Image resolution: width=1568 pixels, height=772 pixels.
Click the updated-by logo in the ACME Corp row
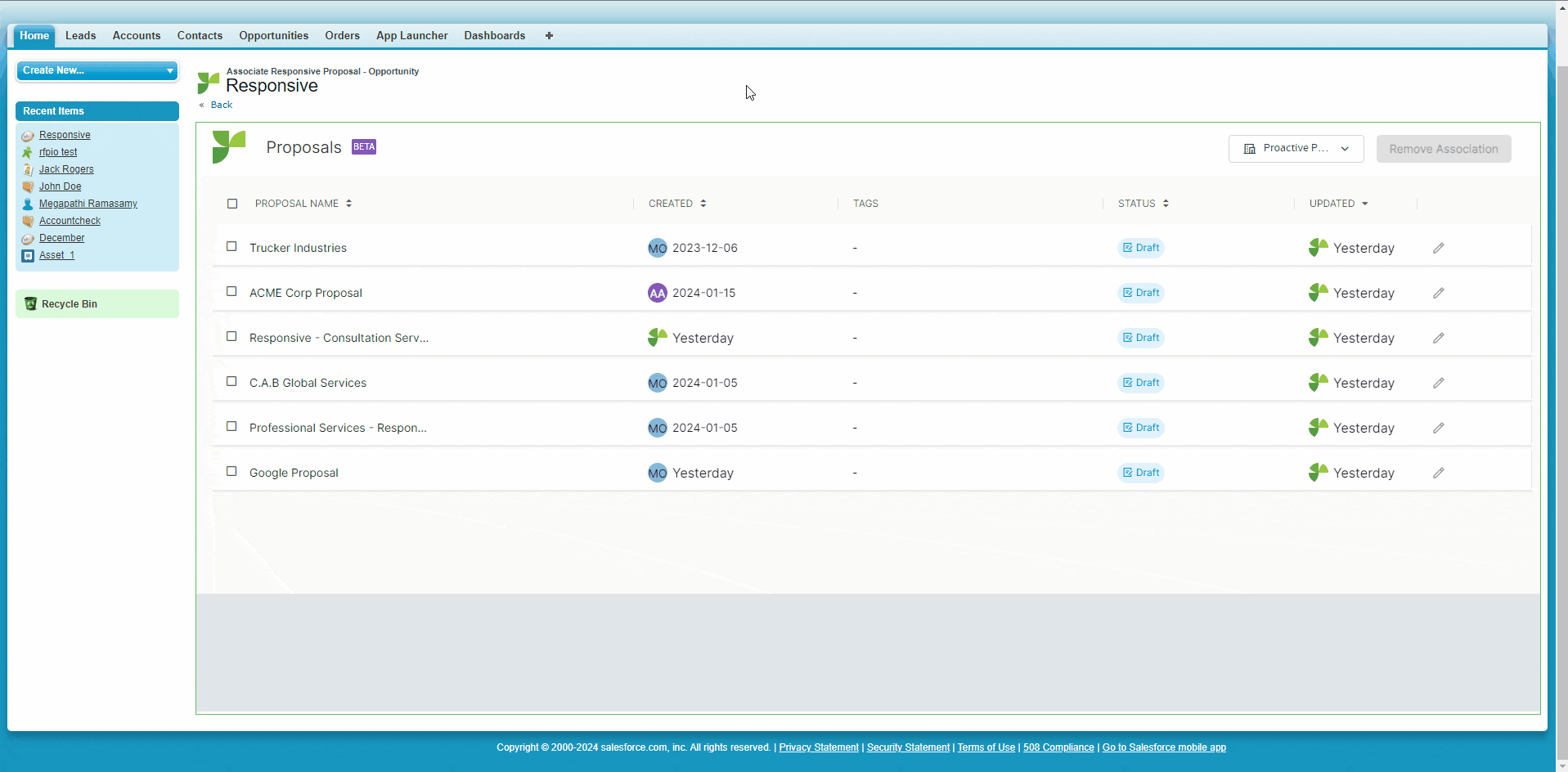1319,293
